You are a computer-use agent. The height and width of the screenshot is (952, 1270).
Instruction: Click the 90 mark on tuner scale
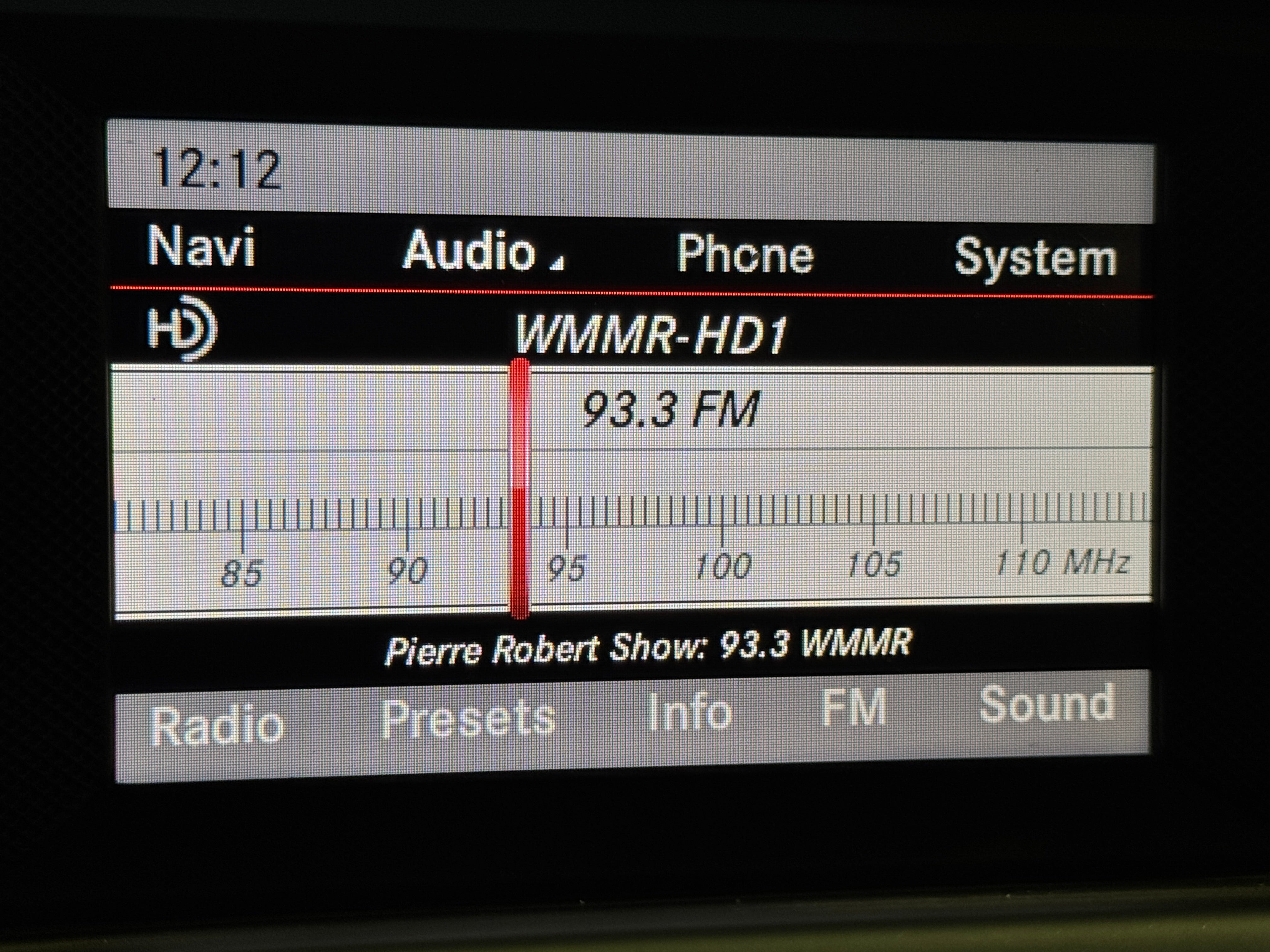(x=407, y=571)
